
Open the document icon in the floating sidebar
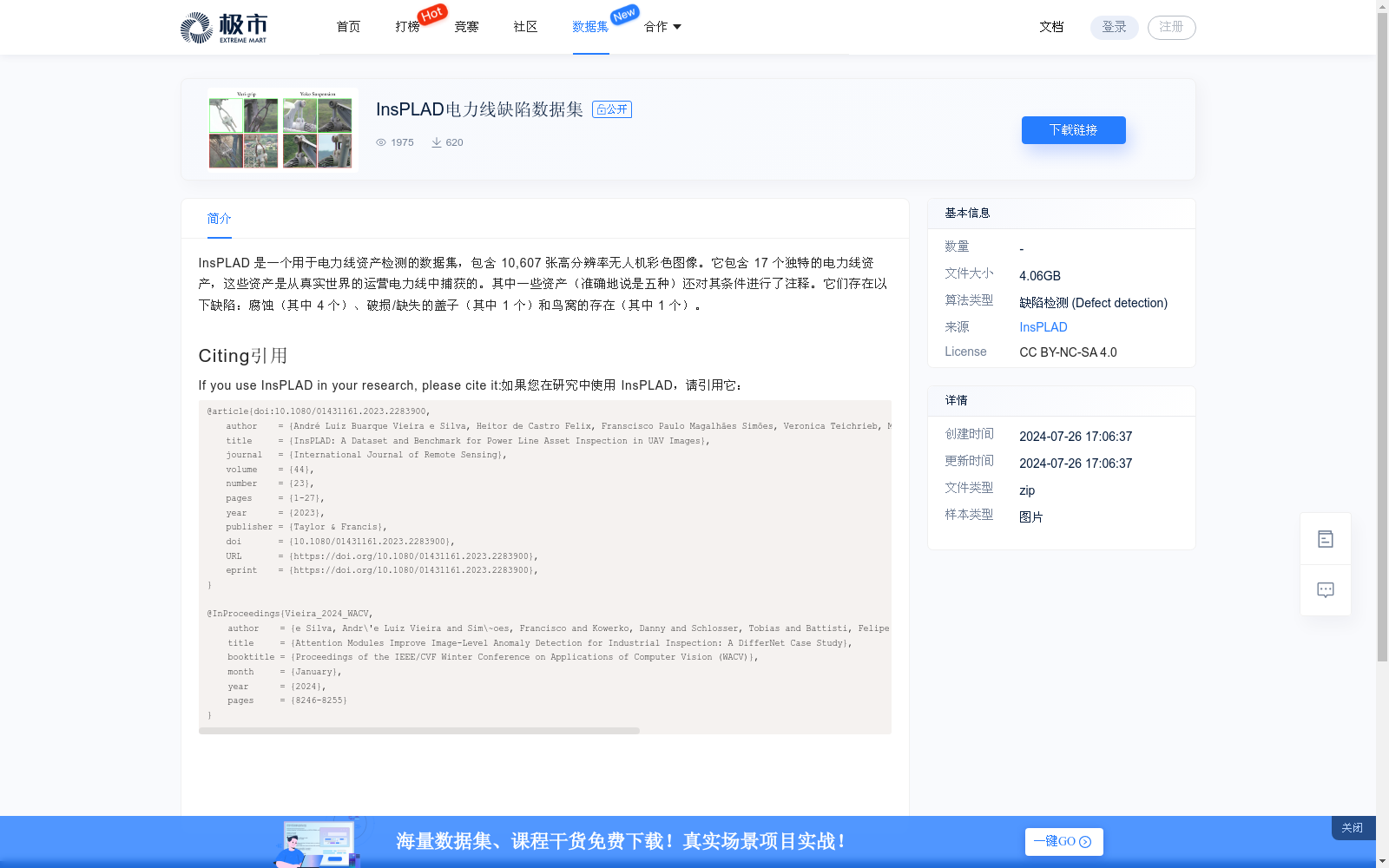(x=1326, y=539)
